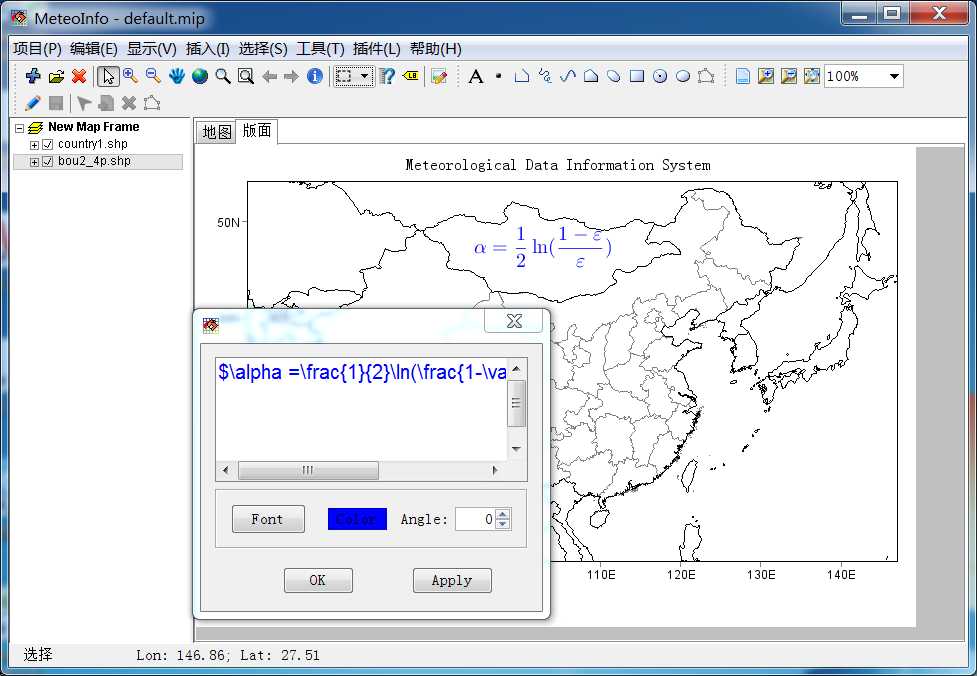The width and height of the screenshot is (977, 676).
Task: Click the yellow LB label icon
Action: (x=411, y=76)
